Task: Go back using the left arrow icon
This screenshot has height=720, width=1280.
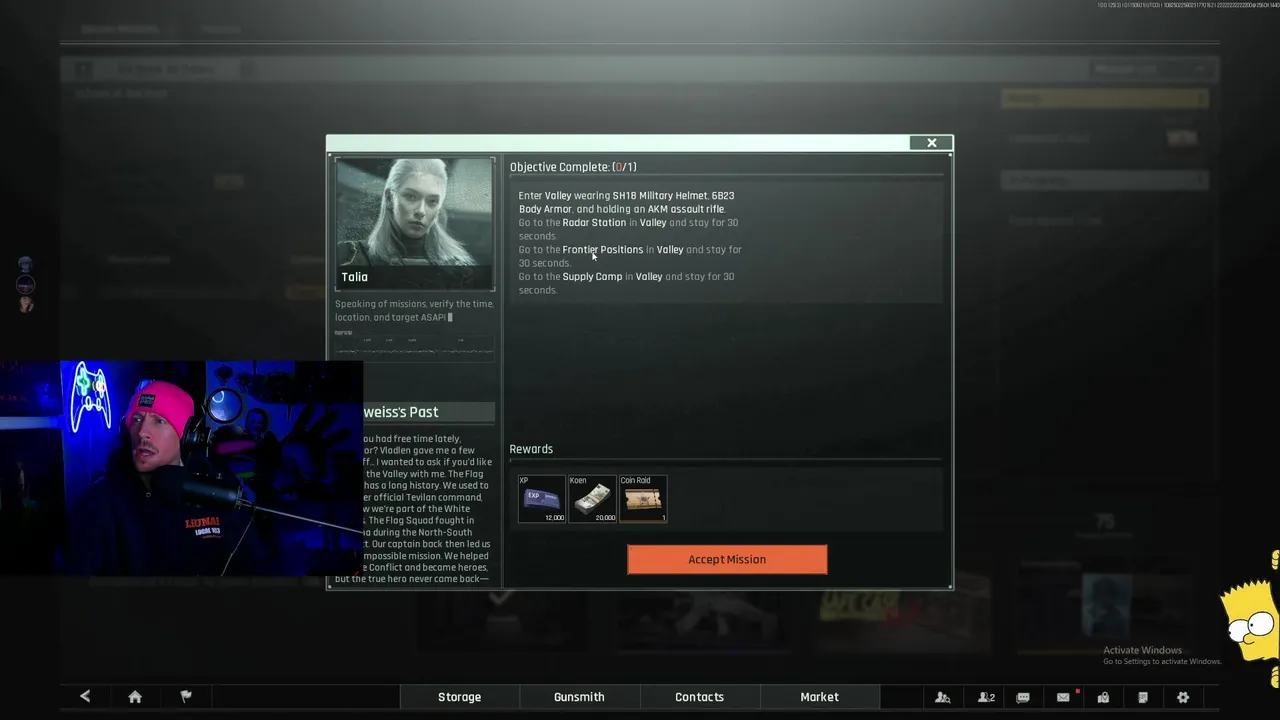Action: click(x=85, y=697)
